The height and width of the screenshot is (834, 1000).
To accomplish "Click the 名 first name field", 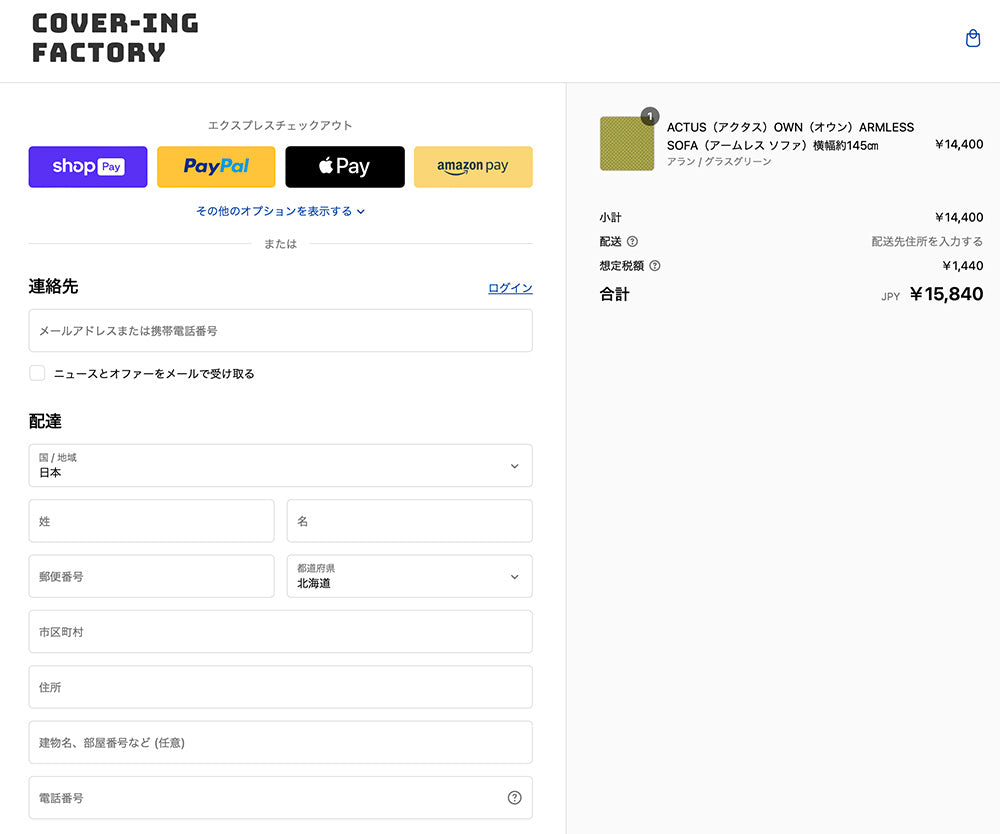I will [409, 521].
